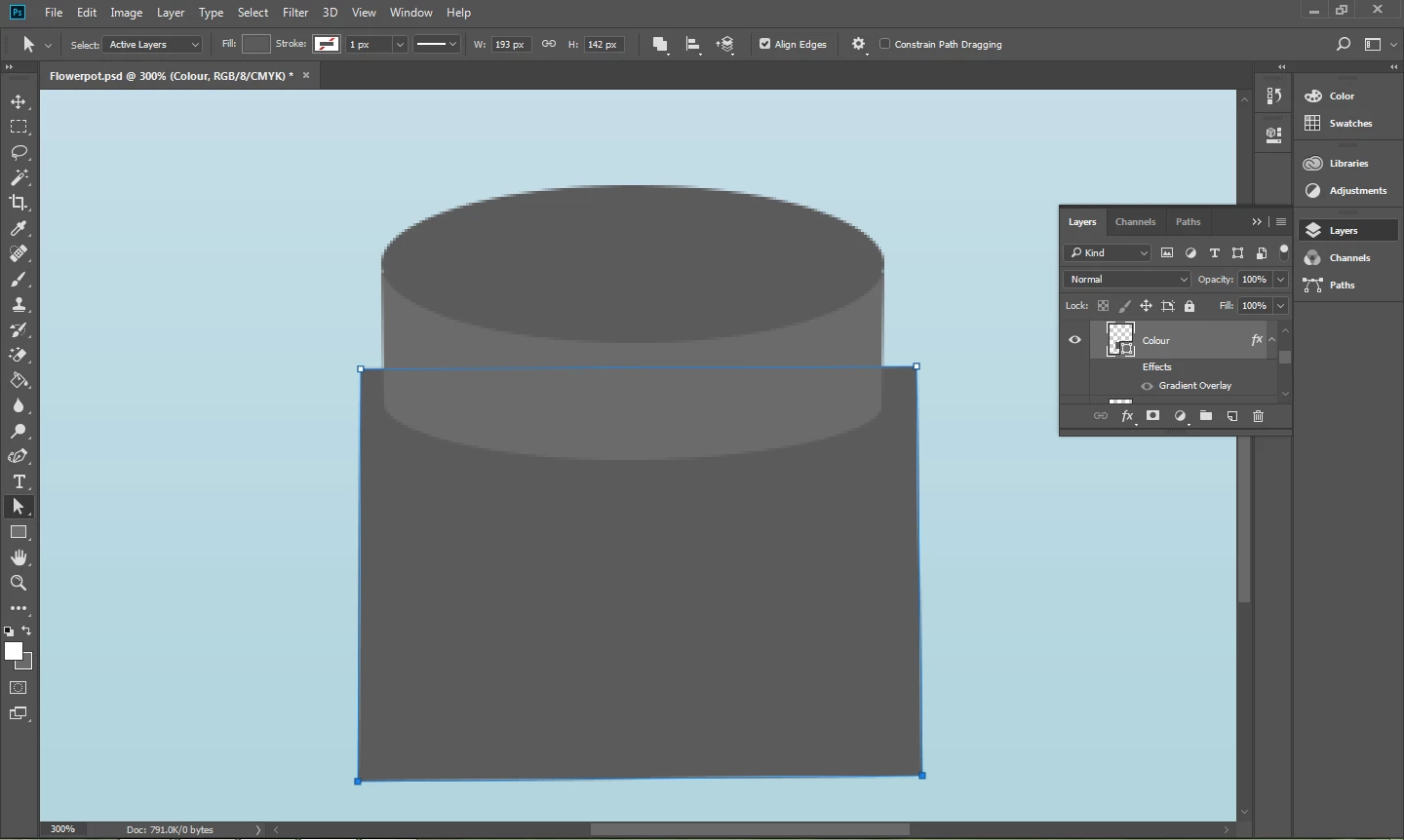This screenshot has height=840, width=1404.
Task: Select the Move tool
Action: pyautogui.click(x=19, y=101)
